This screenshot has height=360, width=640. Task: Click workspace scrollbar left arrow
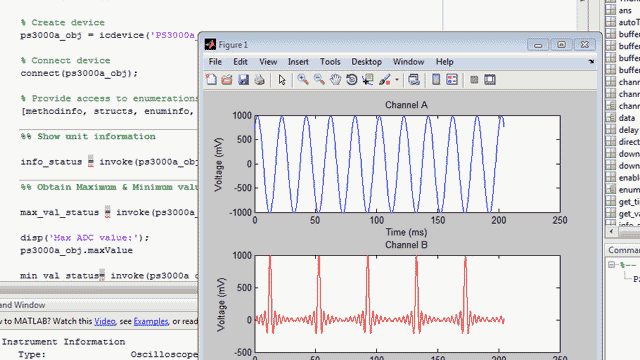(611, 231)
